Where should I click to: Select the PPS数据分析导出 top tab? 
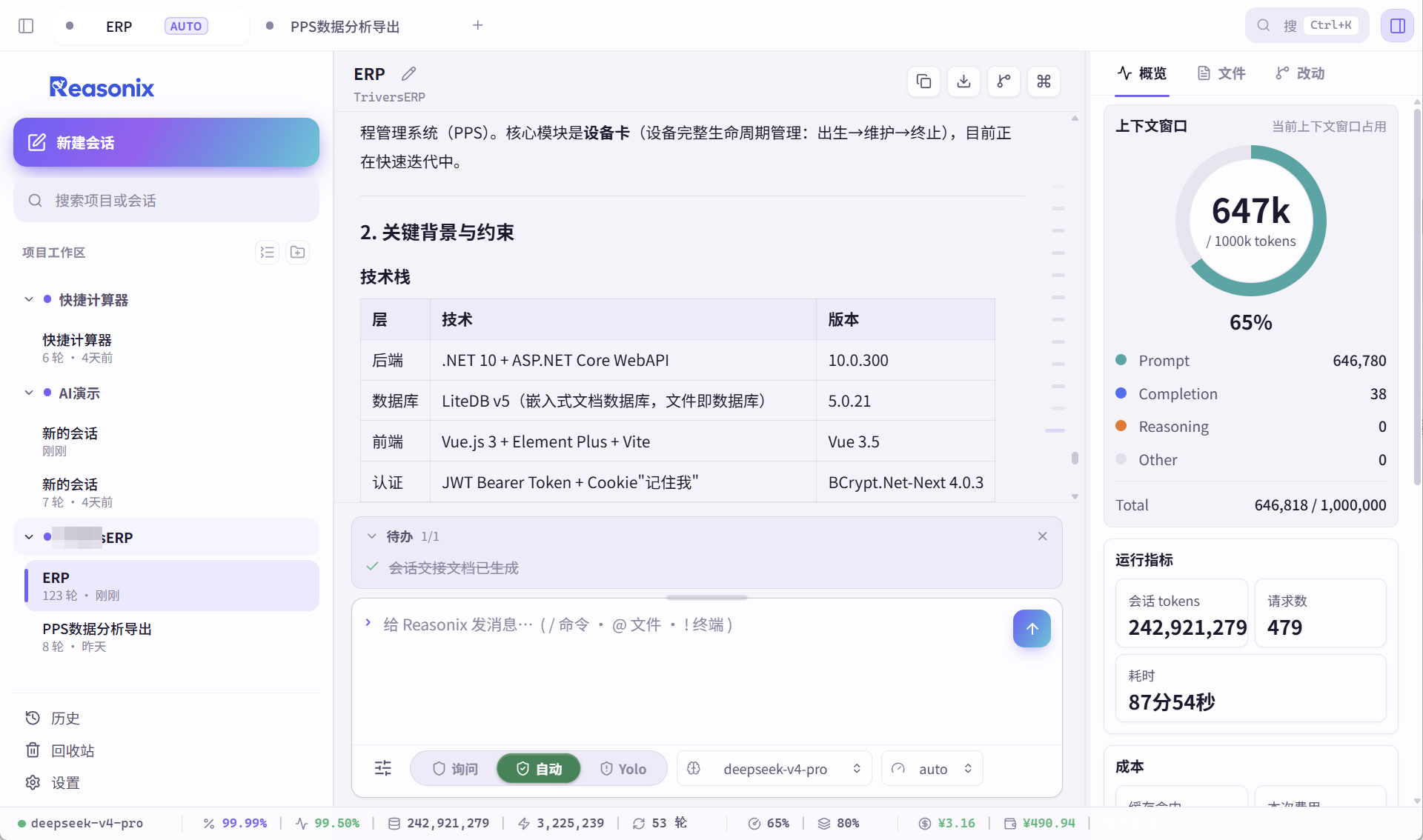[344, 27]
